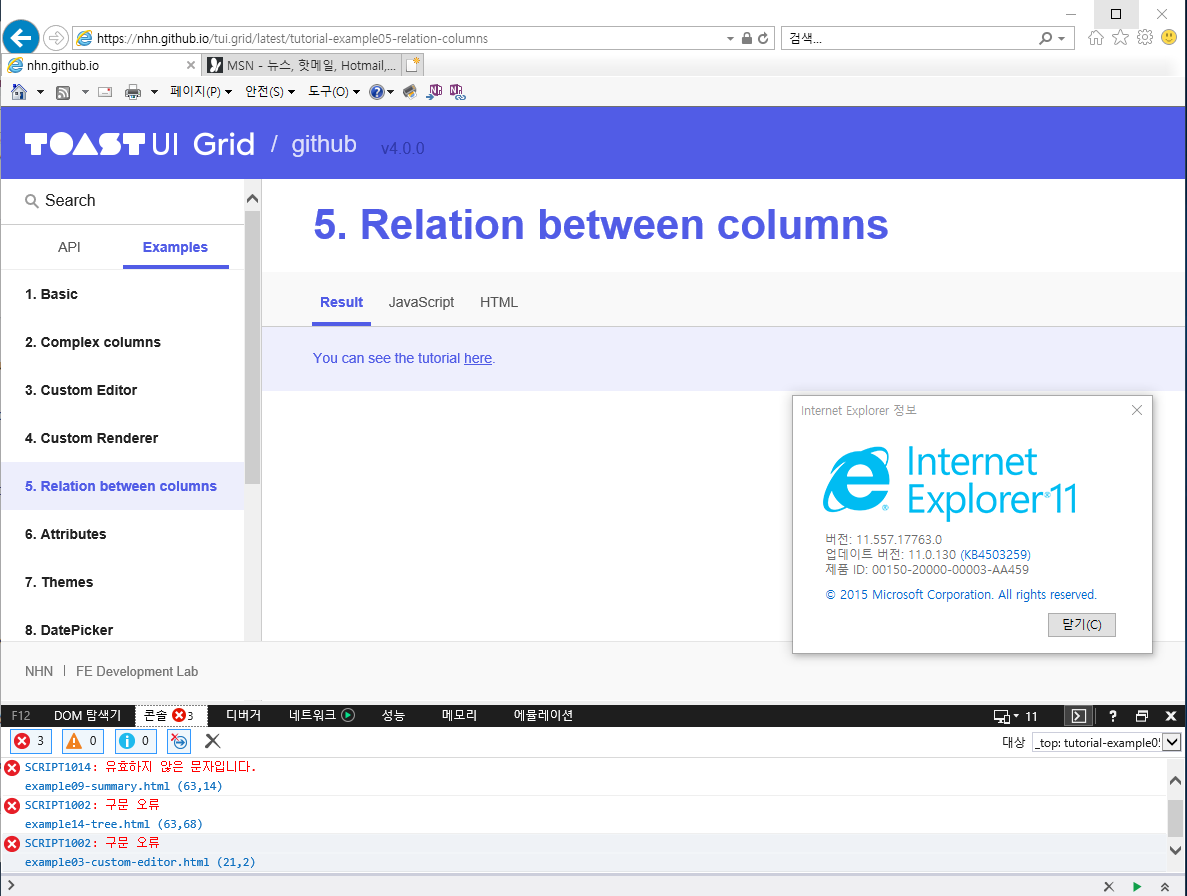Click inside the Search box in the sidebar
This screenshot has width=1187, height=896.
[x=100, y=200]
